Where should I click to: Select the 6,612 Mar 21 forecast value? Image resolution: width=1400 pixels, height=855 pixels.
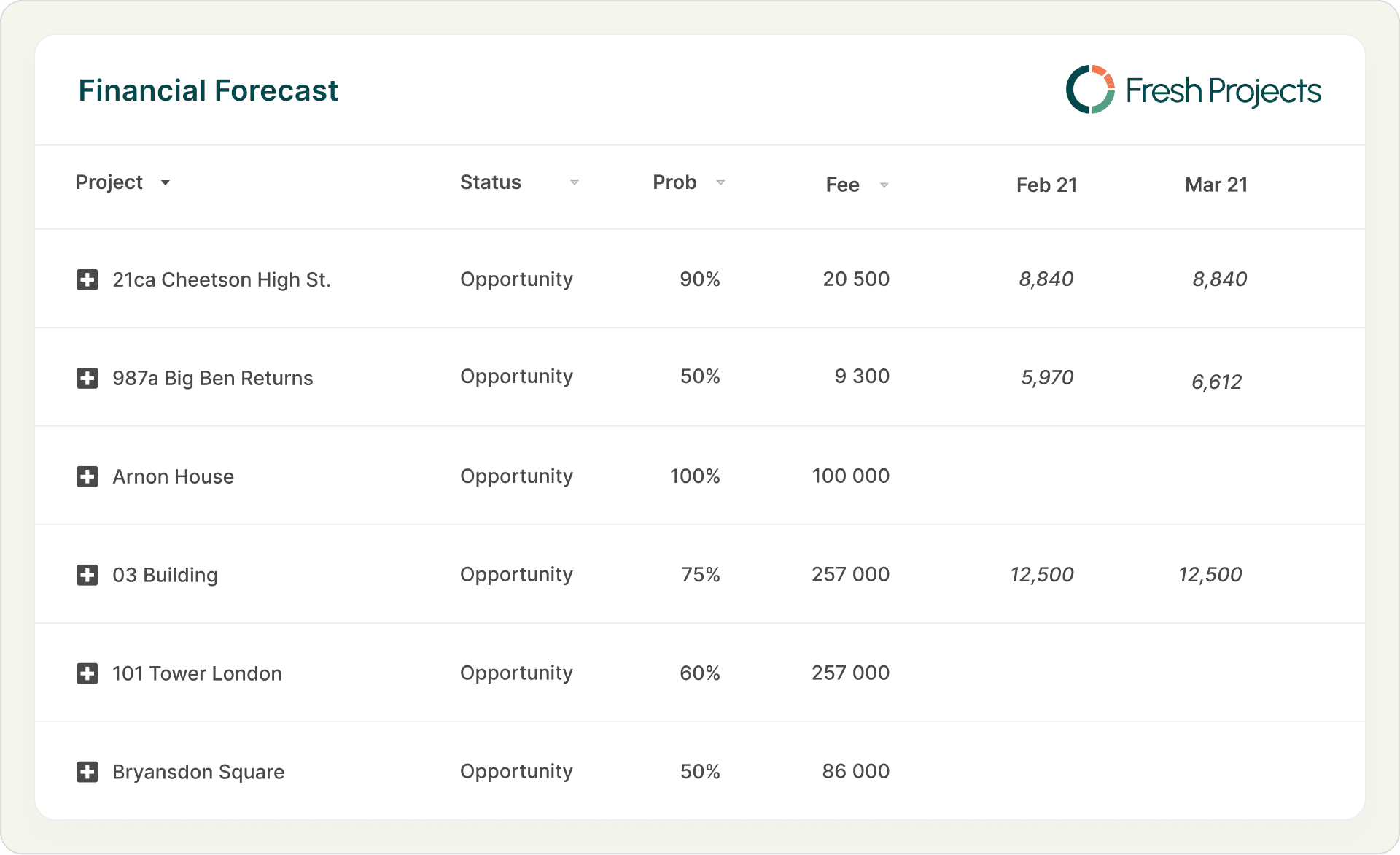[x=1216, y=382]
